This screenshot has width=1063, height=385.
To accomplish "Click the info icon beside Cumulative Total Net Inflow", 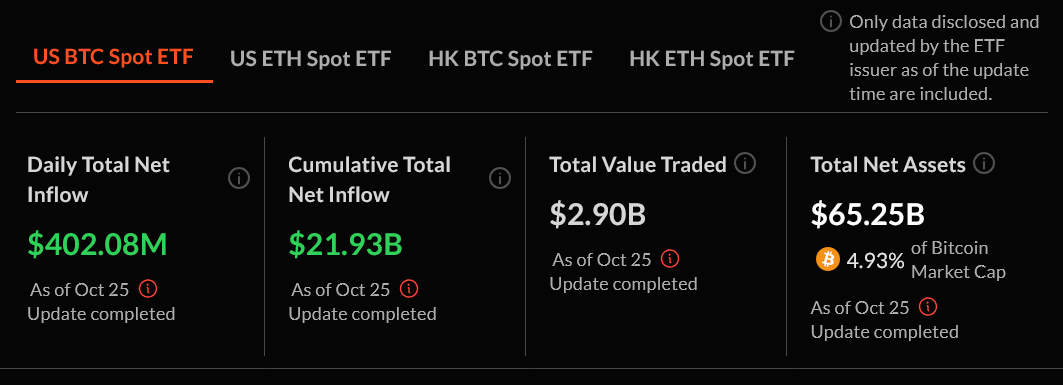I will click(500, 179).
